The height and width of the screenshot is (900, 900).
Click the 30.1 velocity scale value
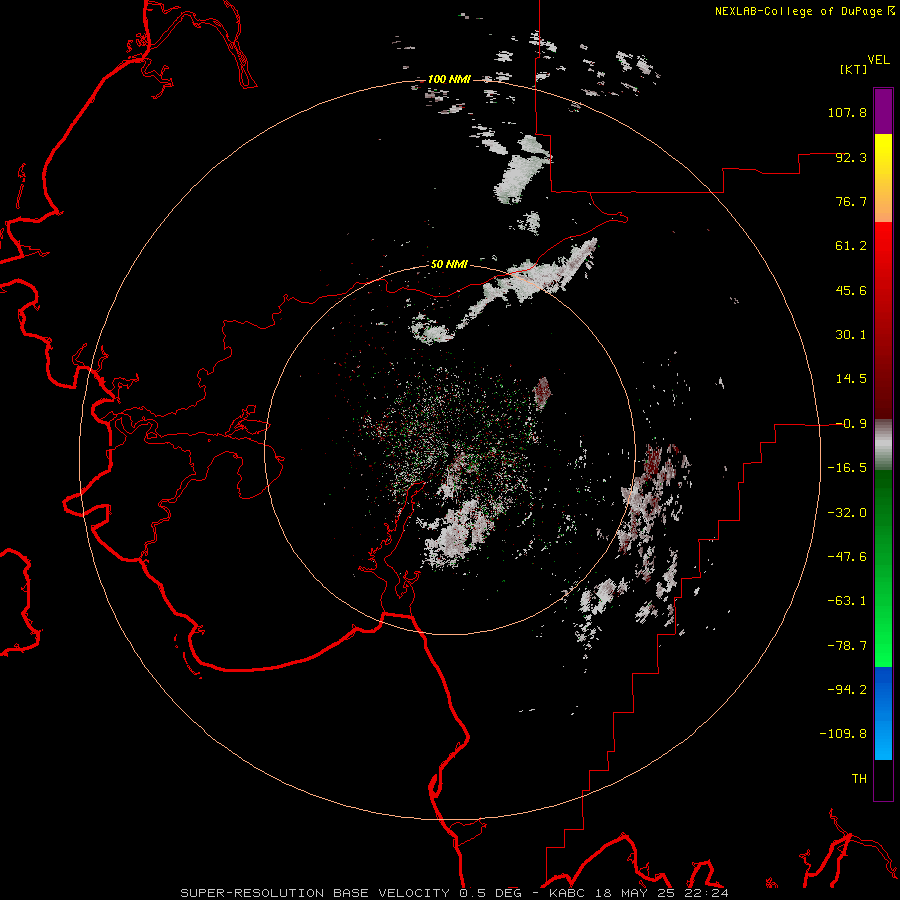[851, 335]
